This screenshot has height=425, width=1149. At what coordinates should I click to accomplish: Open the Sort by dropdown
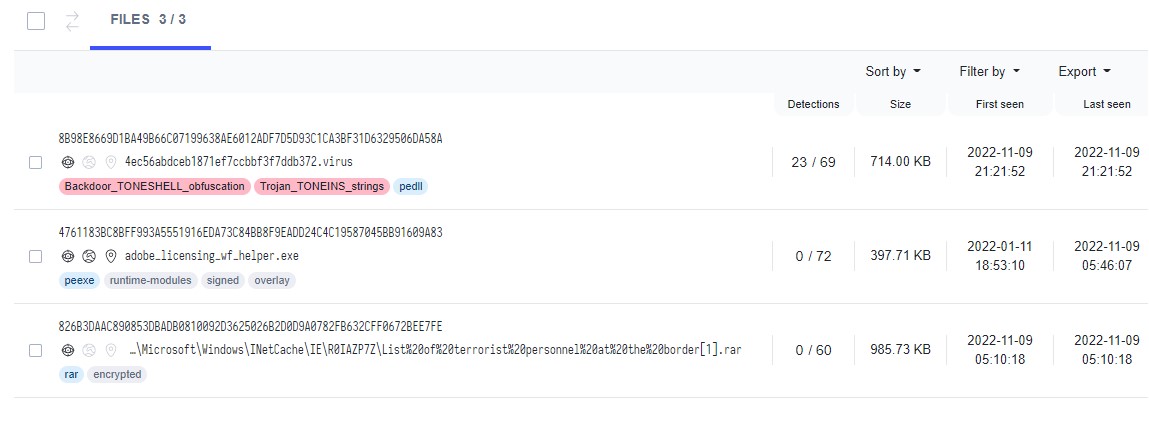pyautogui.click(x=893, y=71)
